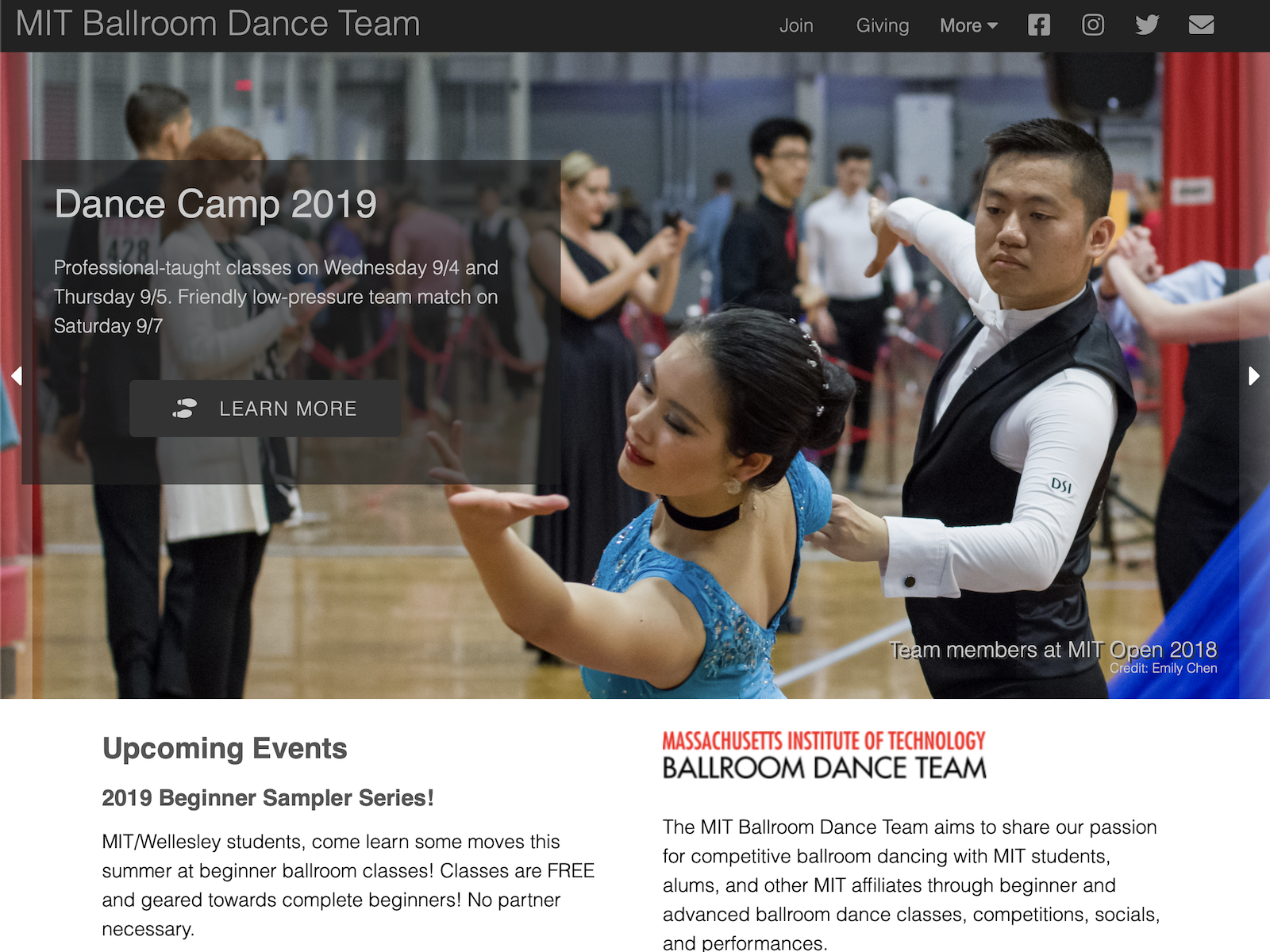Click the dancing shoes icon on Learn More

[x=184, y=409]
